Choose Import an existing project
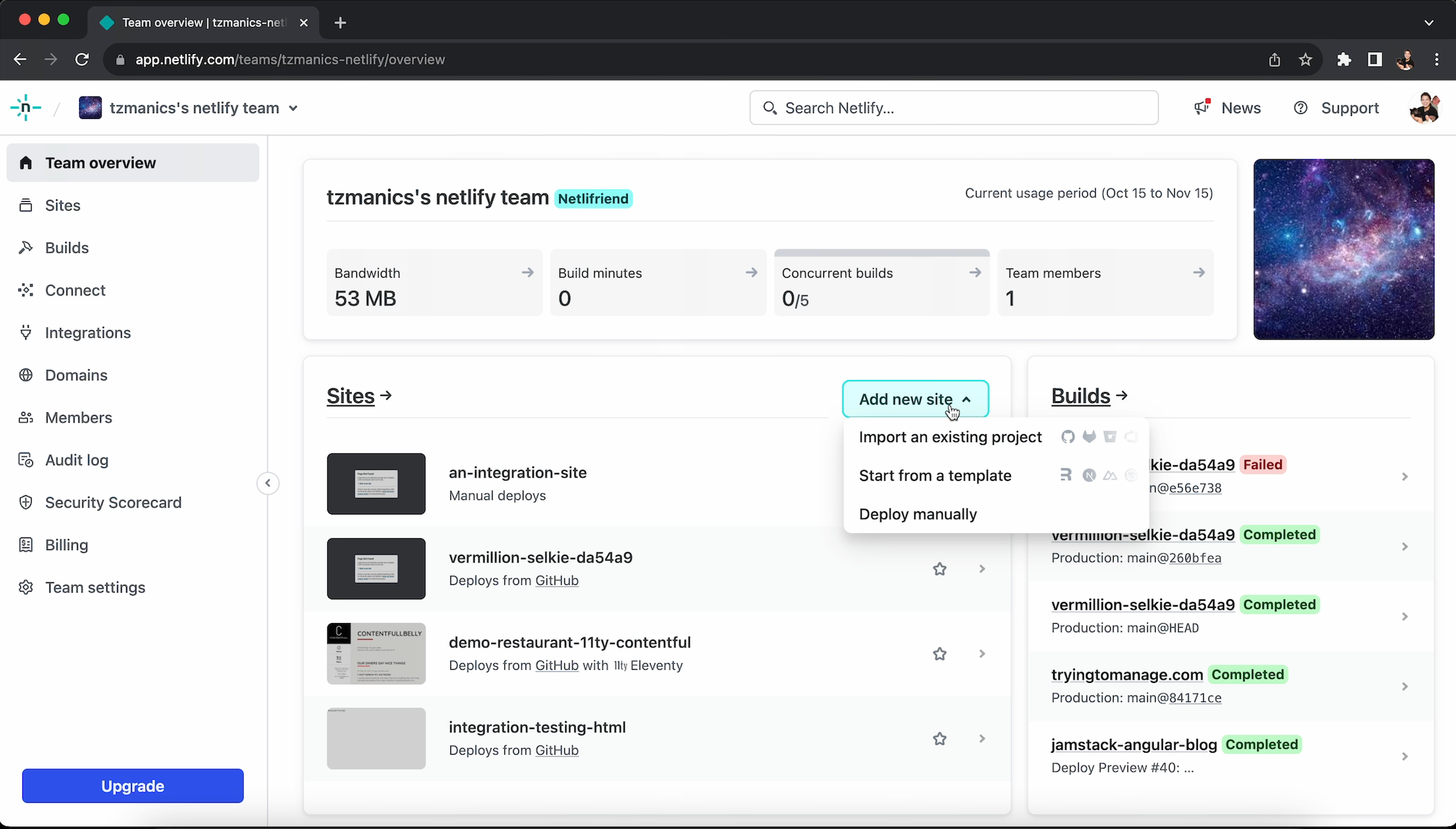The height and width of the screenshot is (829, 1456). [997, 437]
